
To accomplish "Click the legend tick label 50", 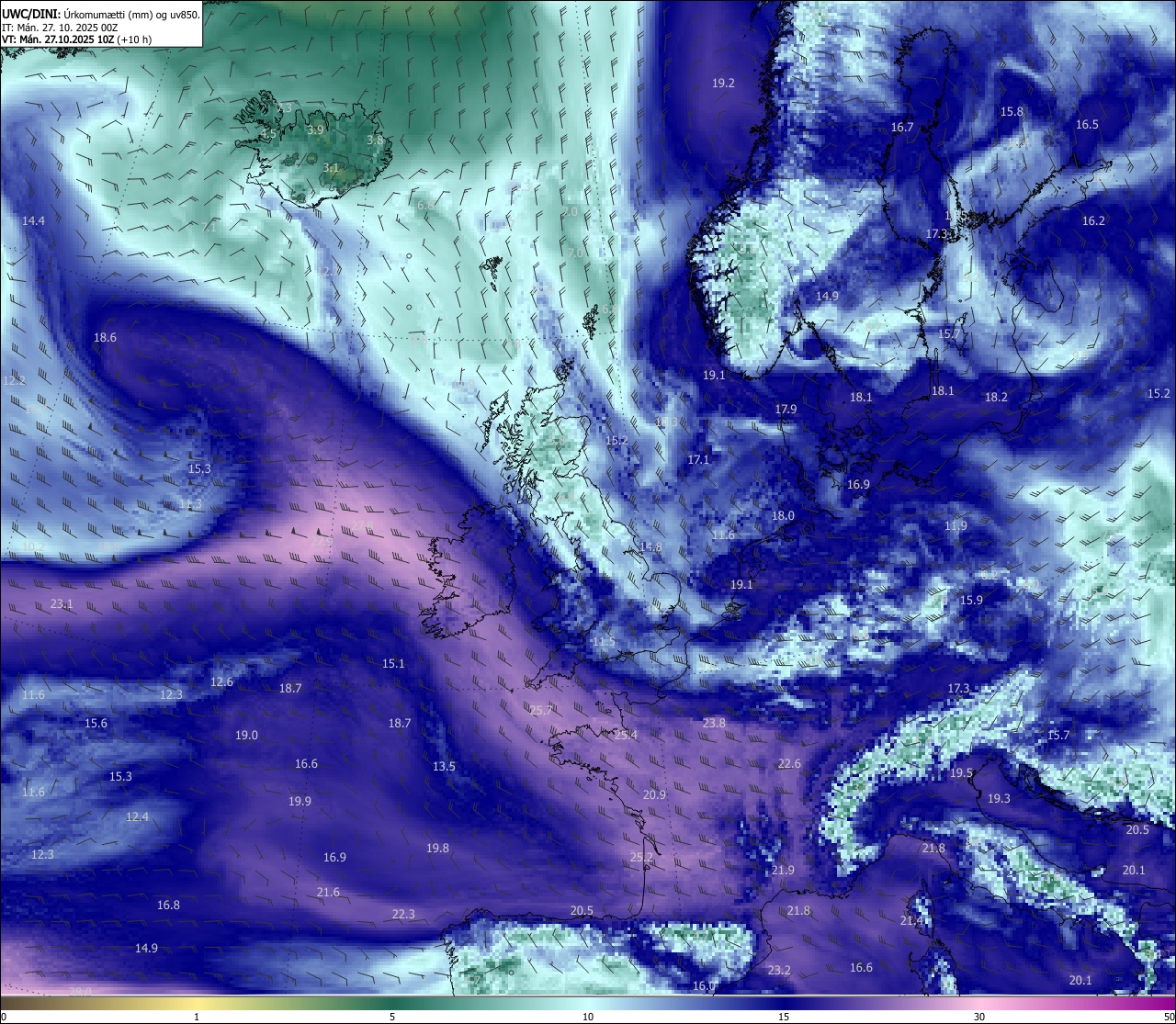I will click(x=1169, y=1017).
